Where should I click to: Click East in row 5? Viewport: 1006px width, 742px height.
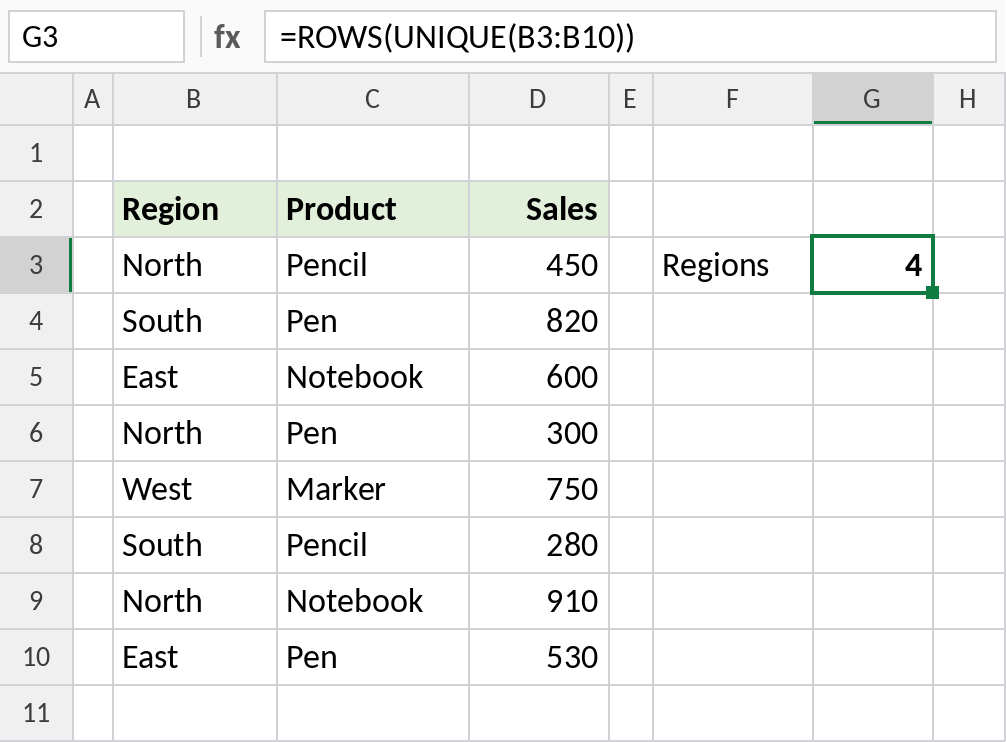click(x=195, y=377)
